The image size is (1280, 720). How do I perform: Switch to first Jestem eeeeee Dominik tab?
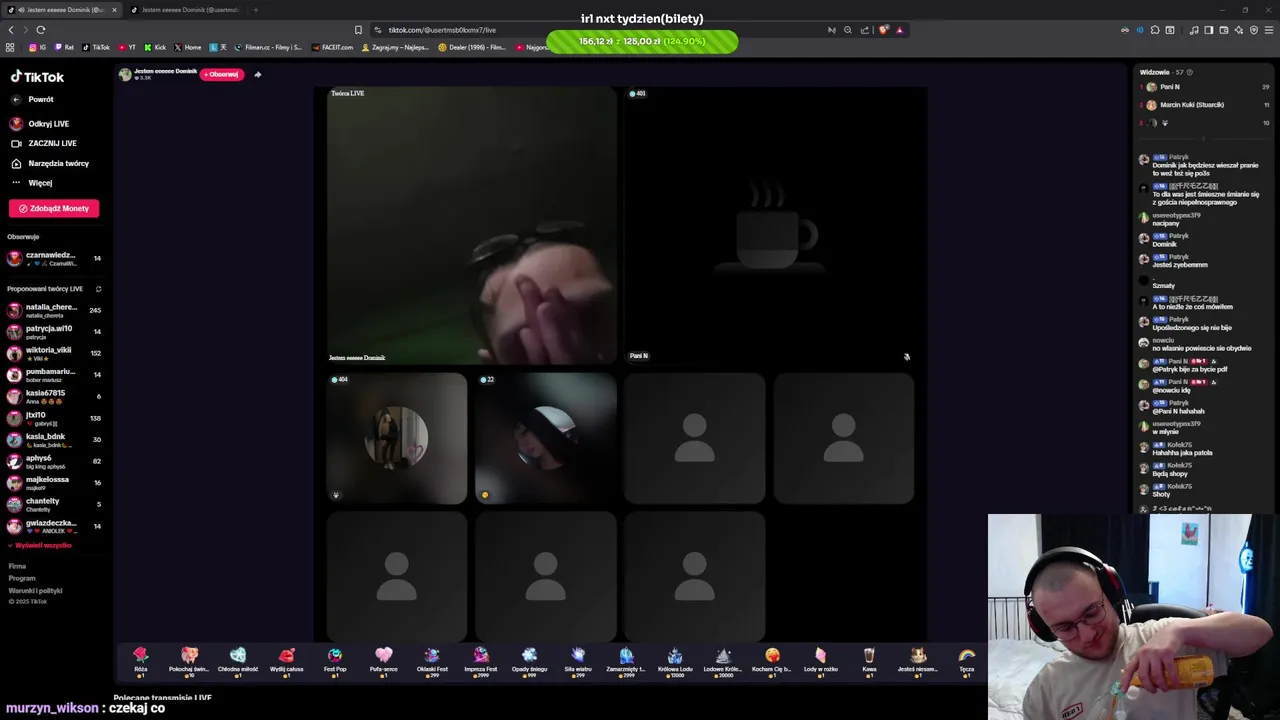[62, 10]
